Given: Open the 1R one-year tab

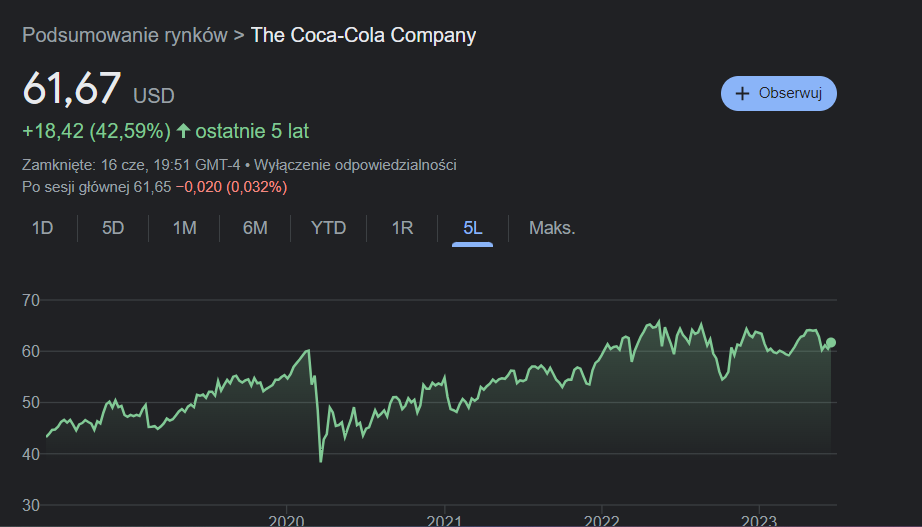Looking at the screenshot, I should [x=402, y=228].
